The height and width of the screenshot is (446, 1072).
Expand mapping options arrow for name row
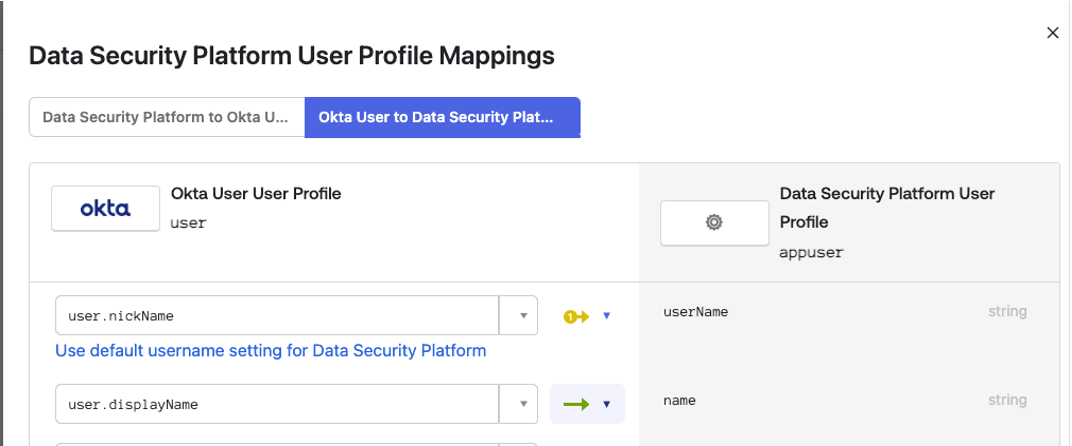click(x=606, y=404)
